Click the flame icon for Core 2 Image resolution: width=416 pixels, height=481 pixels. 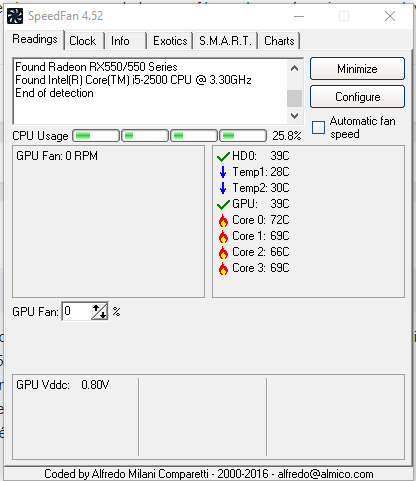(x=223, y=252)
